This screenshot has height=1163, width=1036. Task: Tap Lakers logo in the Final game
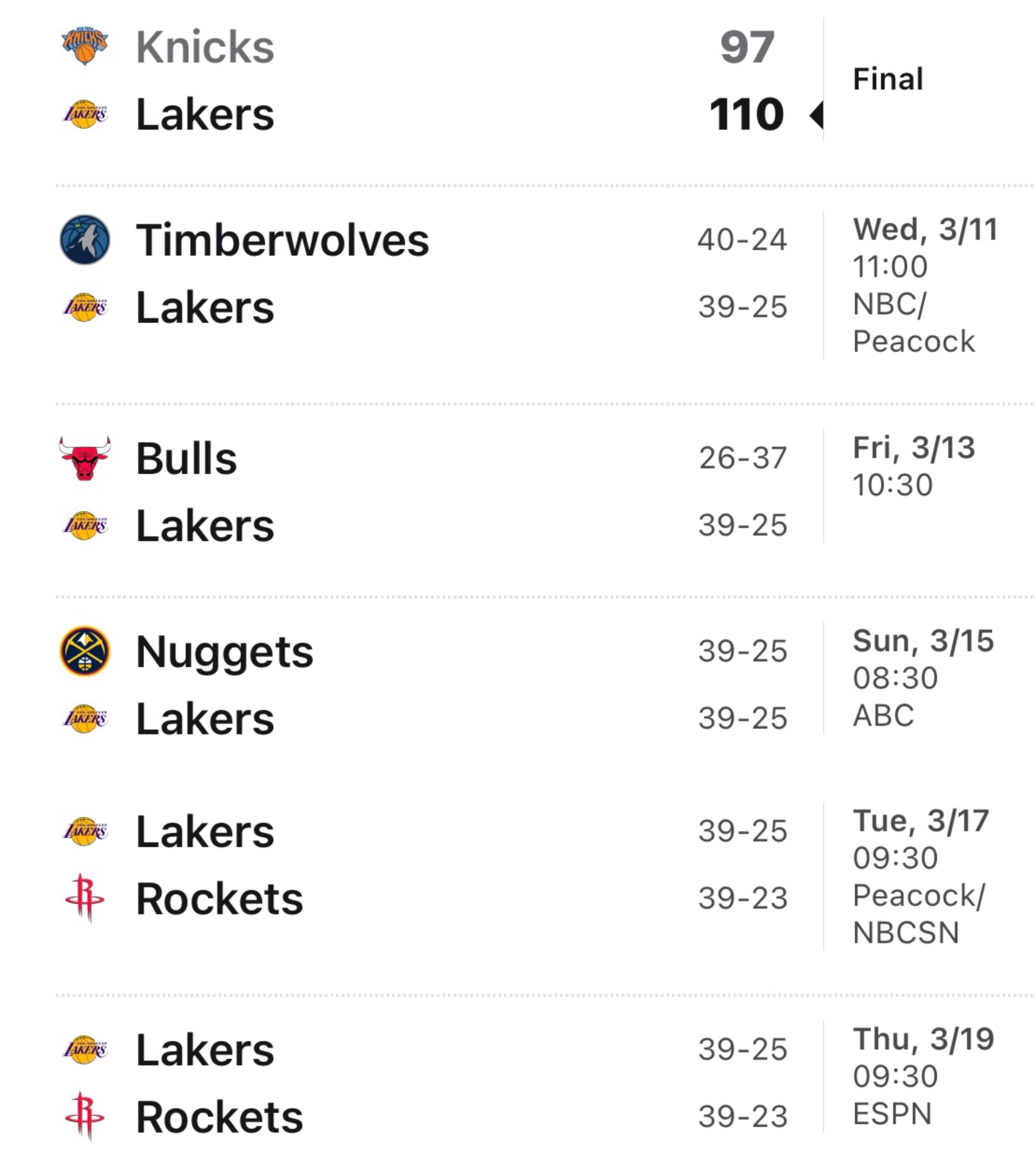[85, 114]
